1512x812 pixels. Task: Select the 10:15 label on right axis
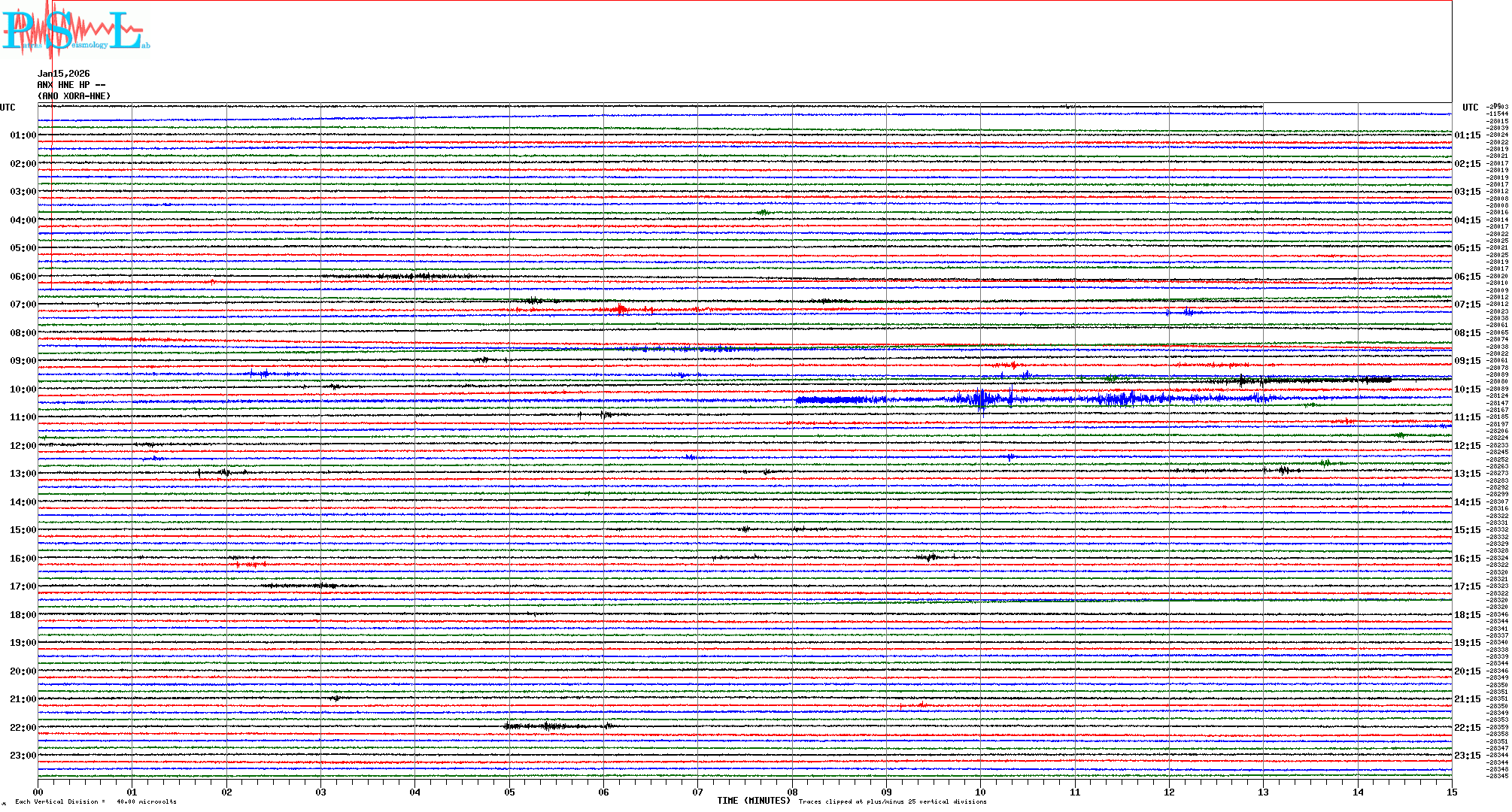[1467, 389]
